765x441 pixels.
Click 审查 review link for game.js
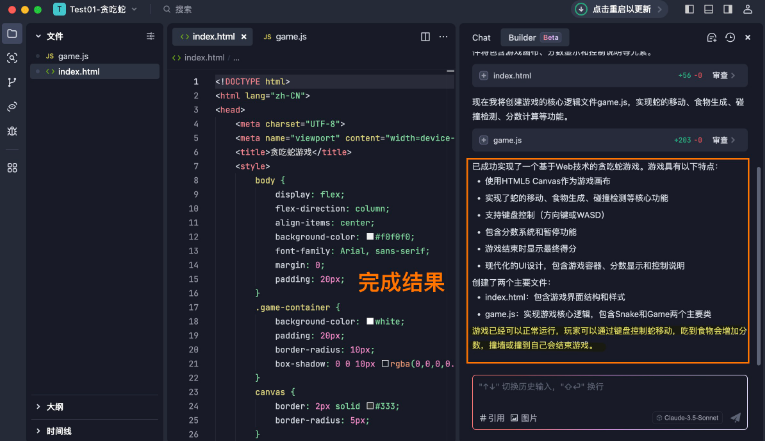pyautogui.click(x=725, y=141)
